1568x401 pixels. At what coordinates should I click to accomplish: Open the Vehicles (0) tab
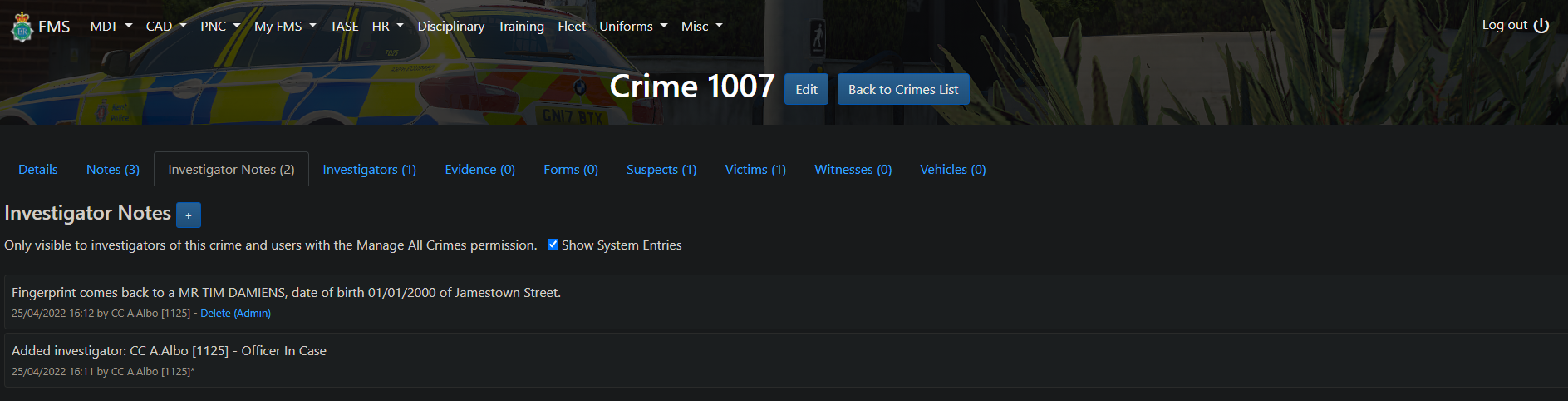(x=952, y=170)
